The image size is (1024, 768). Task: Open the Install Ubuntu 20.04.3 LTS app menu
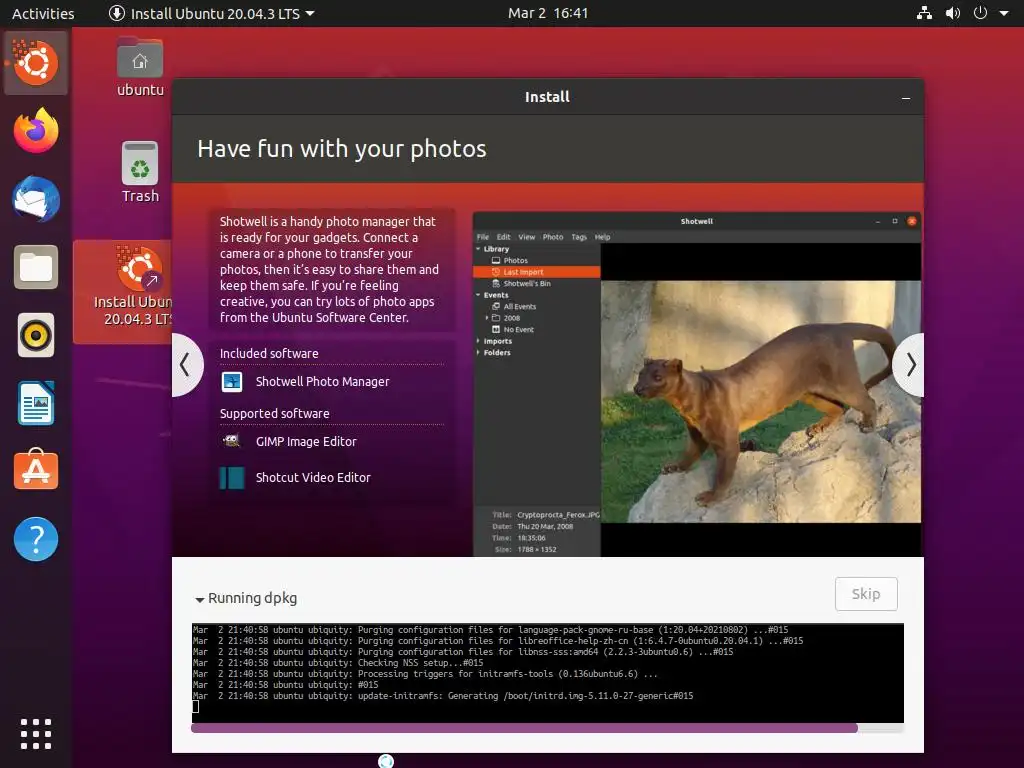[212, 13]
